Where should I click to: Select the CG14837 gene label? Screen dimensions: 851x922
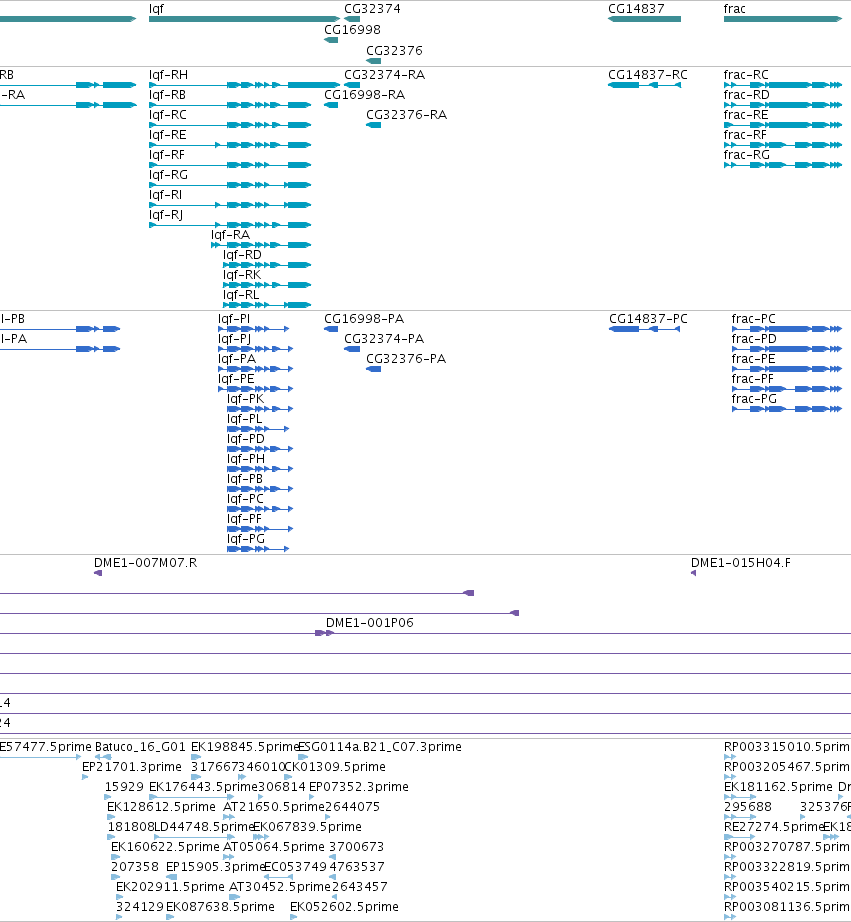[x=636, y=9]
